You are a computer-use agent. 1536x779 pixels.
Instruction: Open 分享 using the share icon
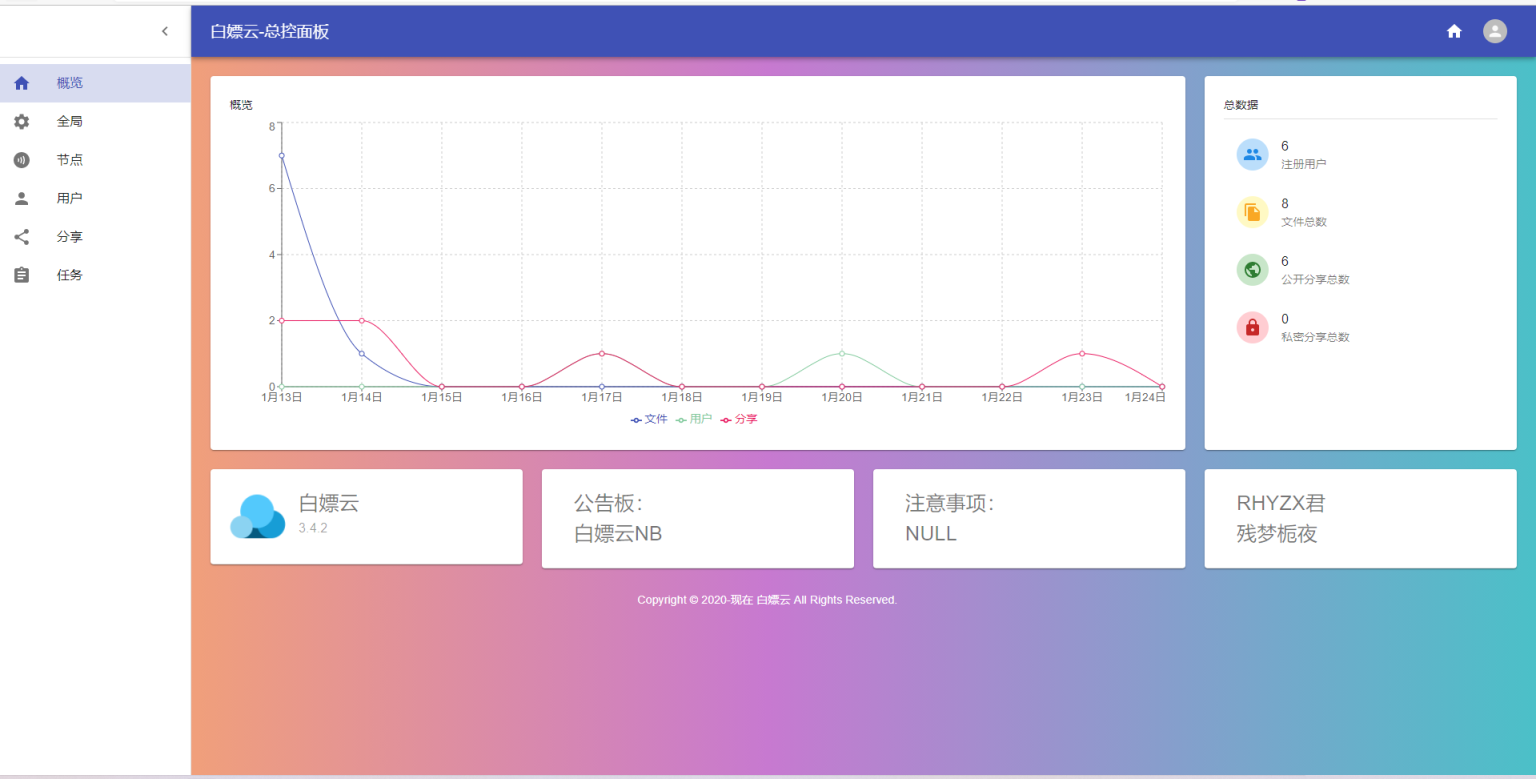21,237
